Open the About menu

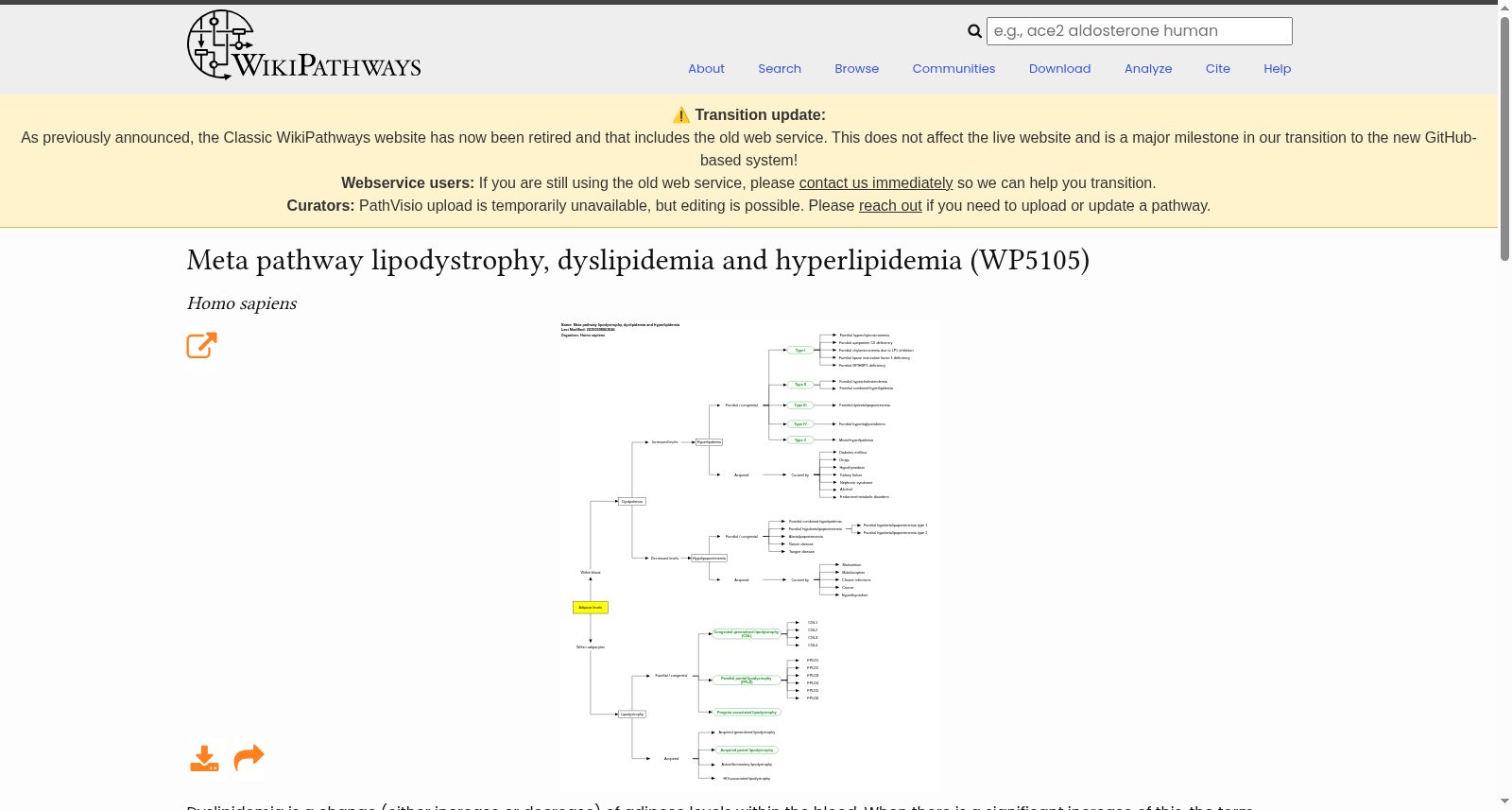click(x=706, y=69)
